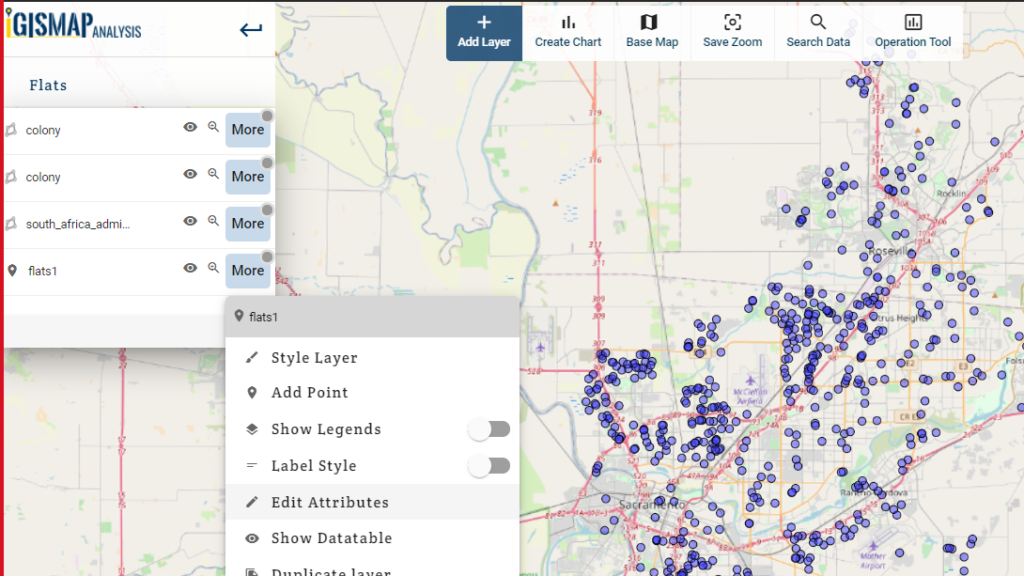Turn on the Label Style switch
Image resolution: width=1024 pixels, height=576 pixels.
click(489, 465)
